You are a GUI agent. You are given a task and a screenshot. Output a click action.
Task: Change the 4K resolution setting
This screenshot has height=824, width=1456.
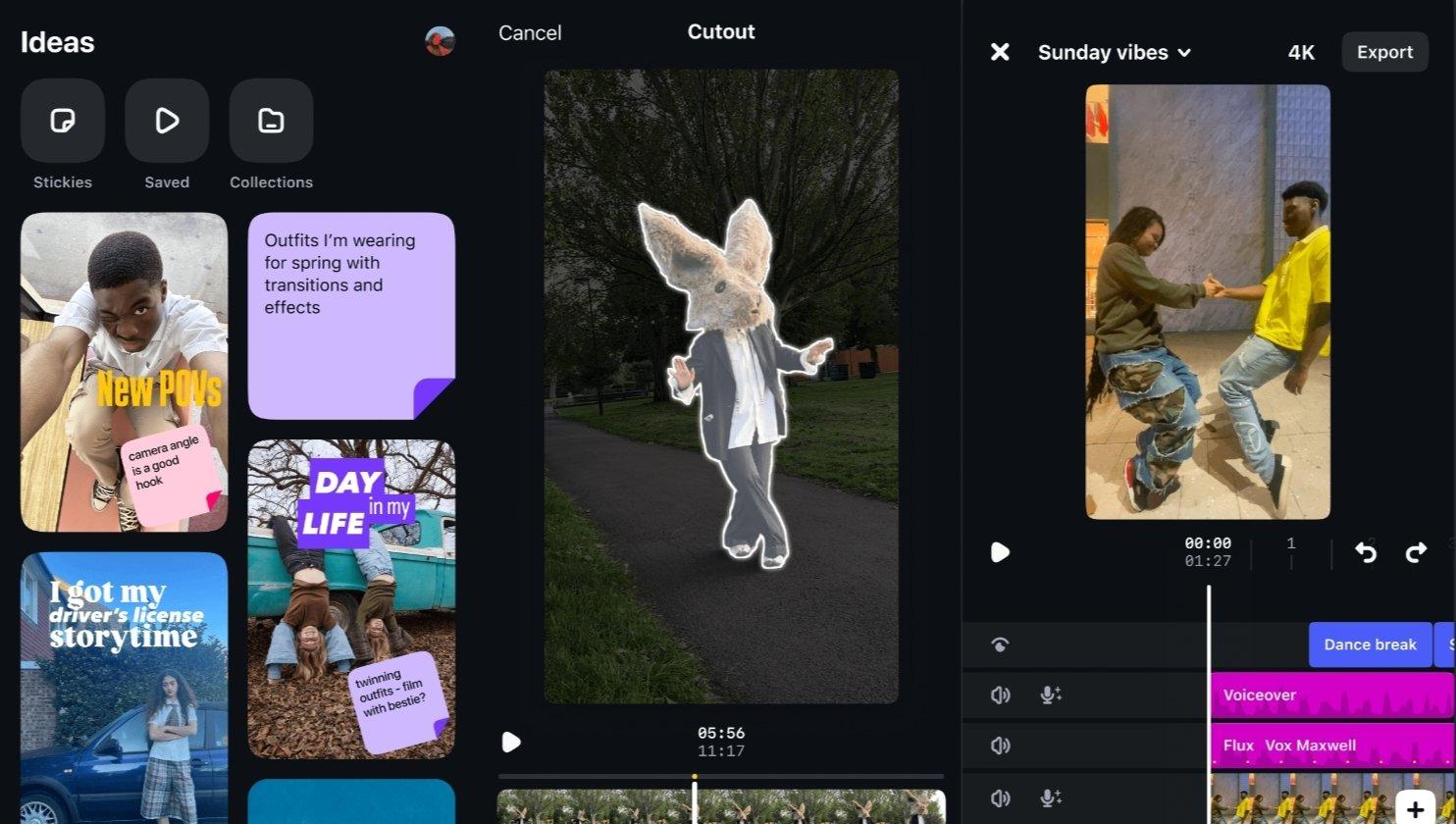1301,52
